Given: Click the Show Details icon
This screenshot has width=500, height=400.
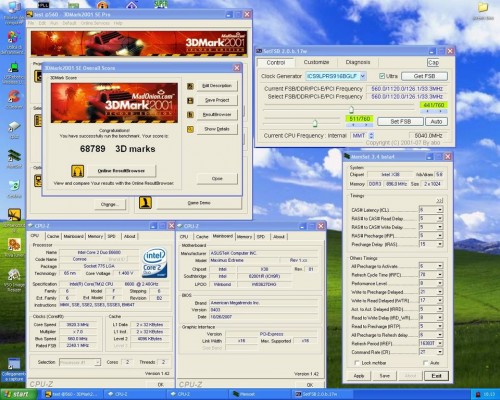Looking at the screenshot, I should [190, 129].
